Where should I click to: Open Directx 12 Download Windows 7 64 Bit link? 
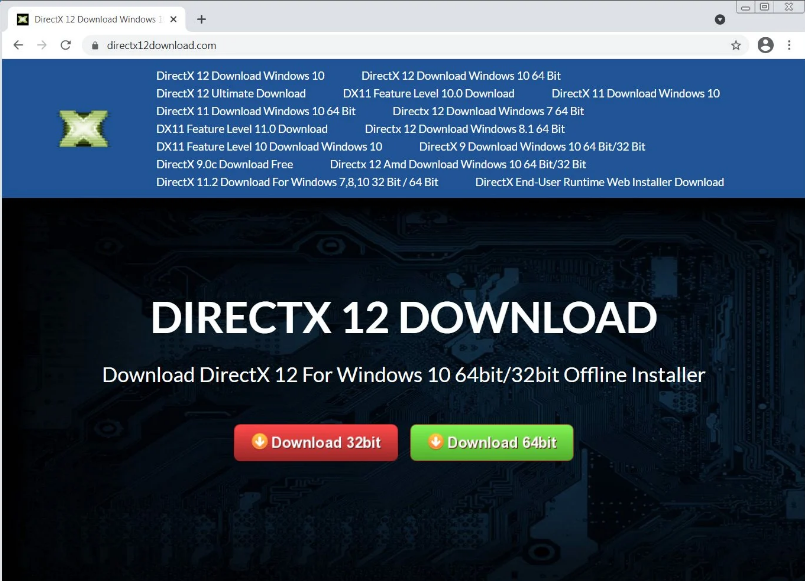pos(488,111)
